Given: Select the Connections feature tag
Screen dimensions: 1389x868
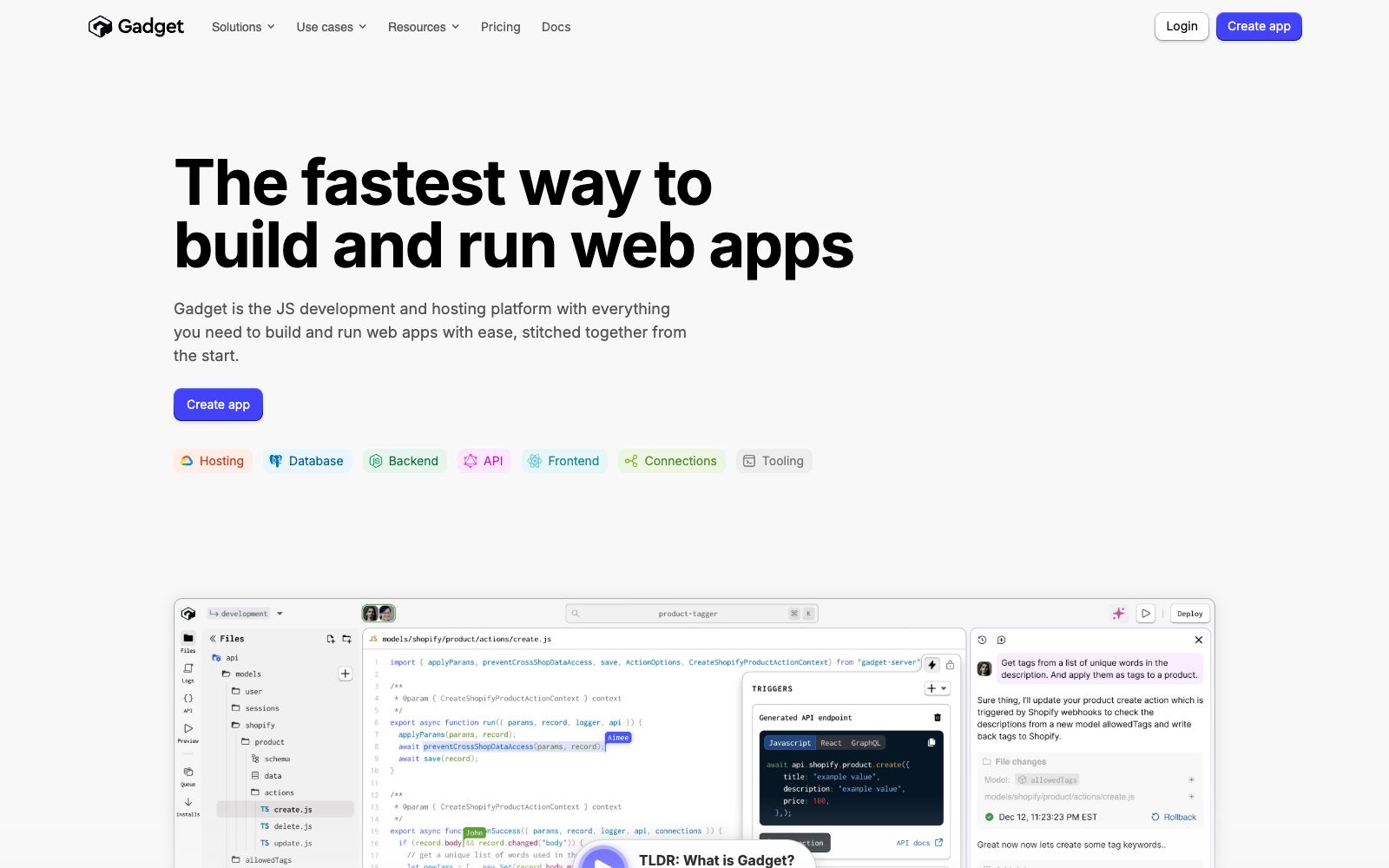Looking at the screenshot, I should pyautogui.click(x=672, y=461).
